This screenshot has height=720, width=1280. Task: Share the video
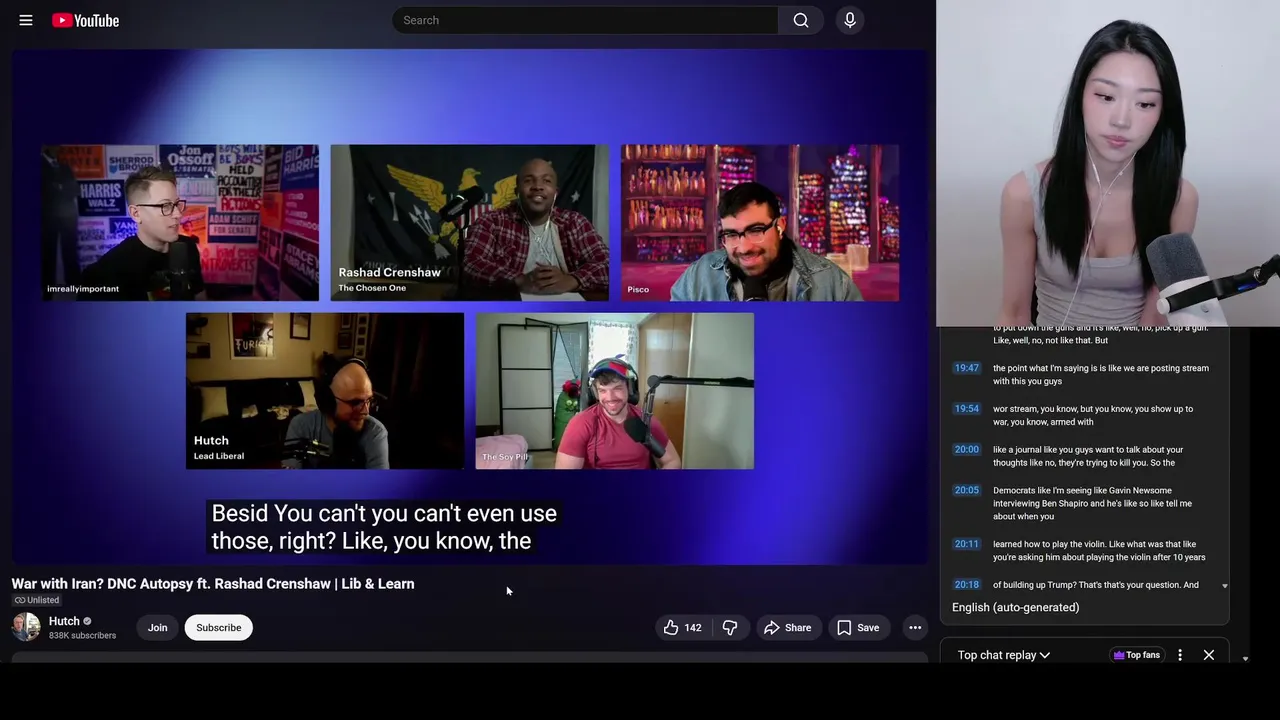click(x=787, y=628)
